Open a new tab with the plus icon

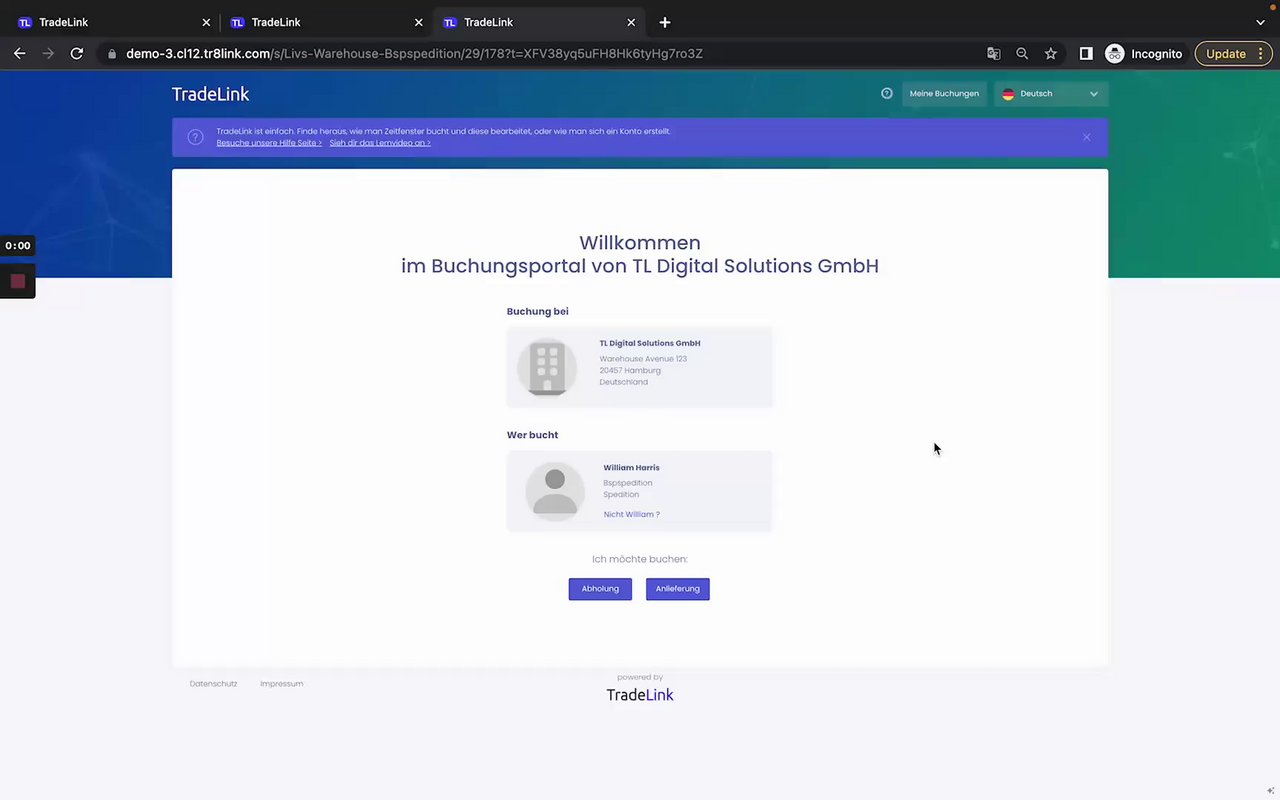665,22
